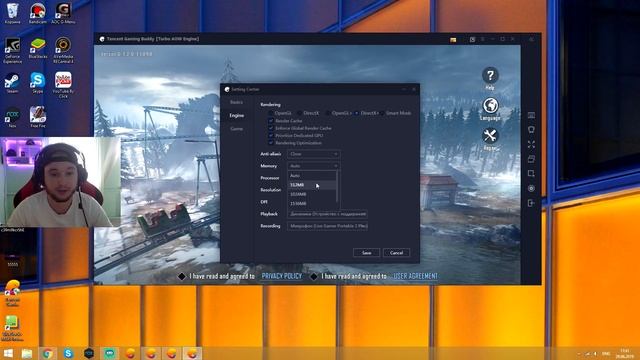Open Skype from taskbar

[x=68, y=353]
